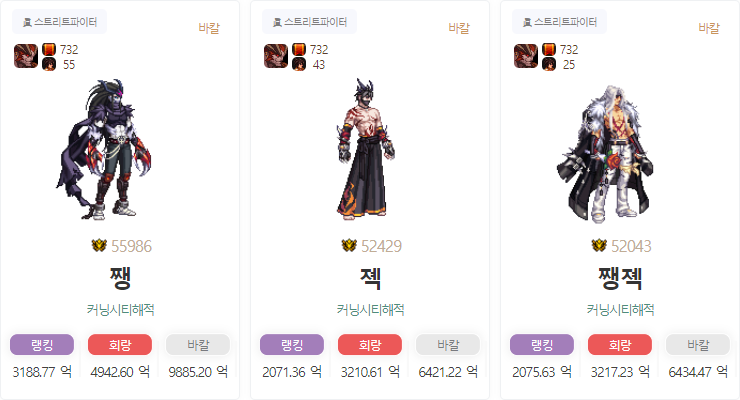Open the 커닝시티해적 guild link under 쨍
The width and height of the screenshot is (740, 400).
point(120,310)
